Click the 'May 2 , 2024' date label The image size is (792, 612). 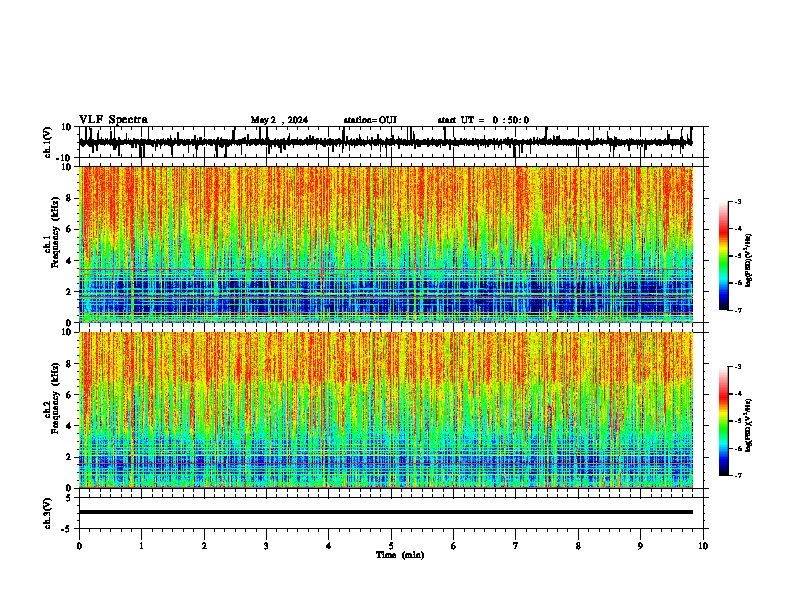pyautogui.click(x=279, y=120)
